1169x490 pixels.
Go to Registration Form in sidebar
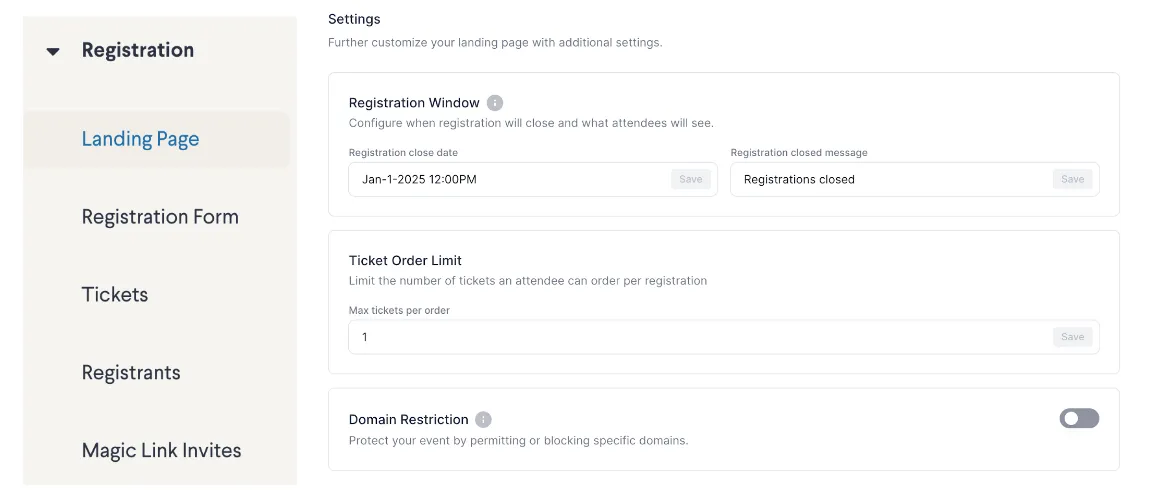[160, 217]
